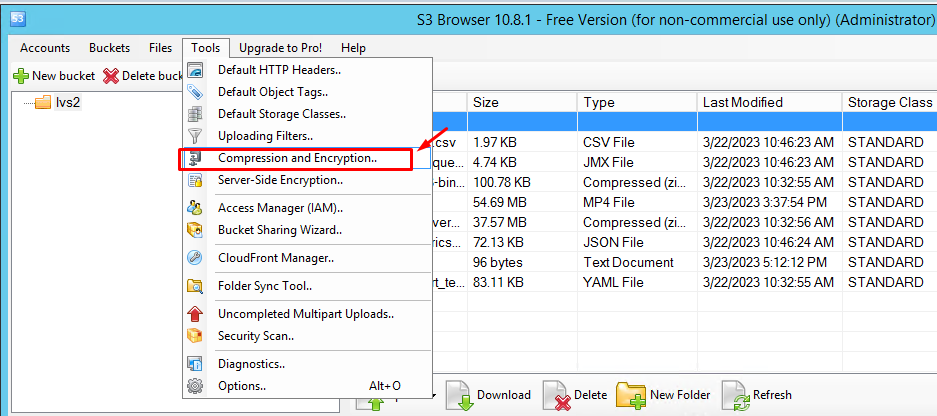Sort by Storage Class column header
Image resolution: width=937 pixels, height=416 pixels.
click(x=889, y=102)
